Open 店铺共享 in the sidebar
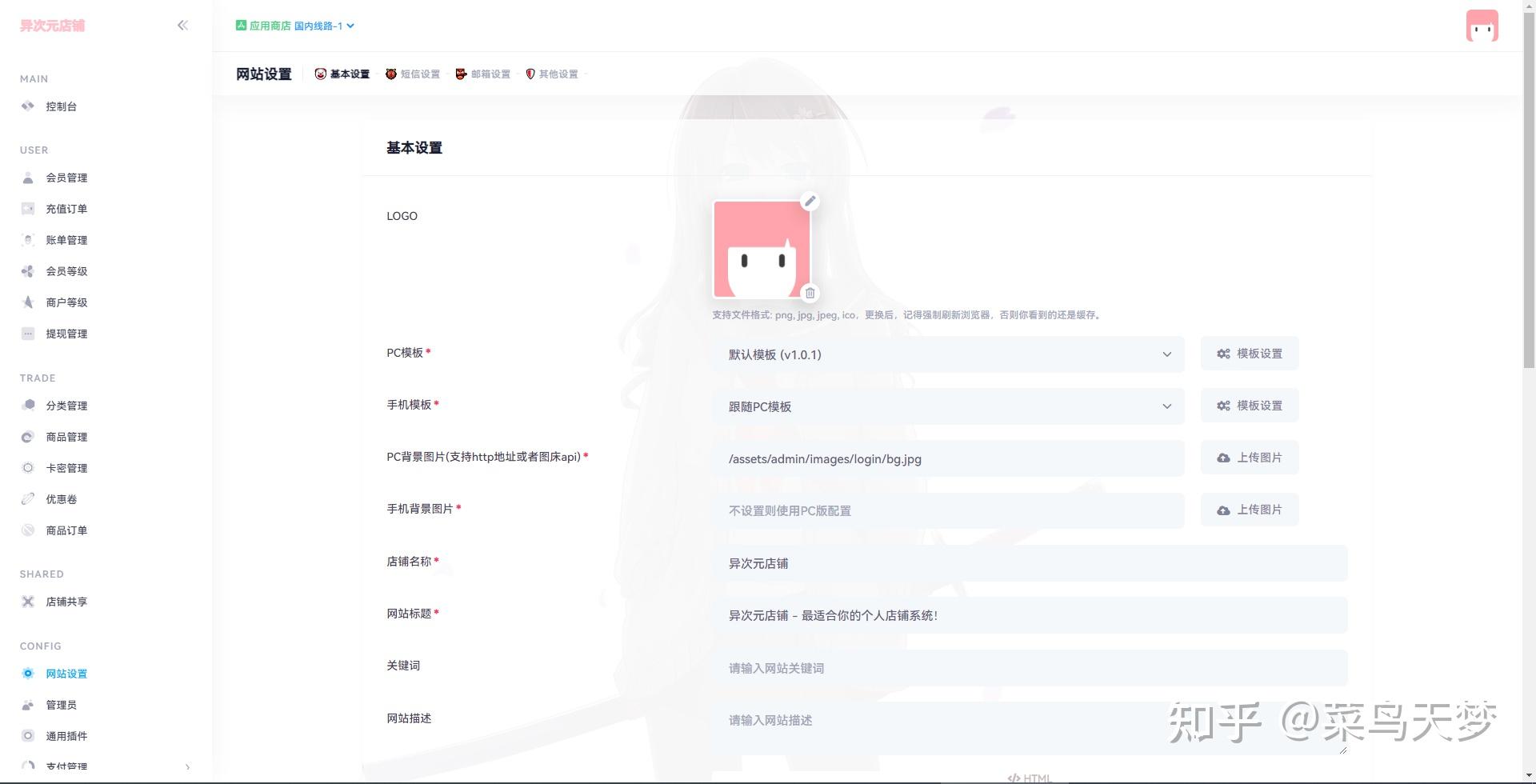Viewport: 1536px width, 784px height. pyautogui.click(x=66, y=602)
